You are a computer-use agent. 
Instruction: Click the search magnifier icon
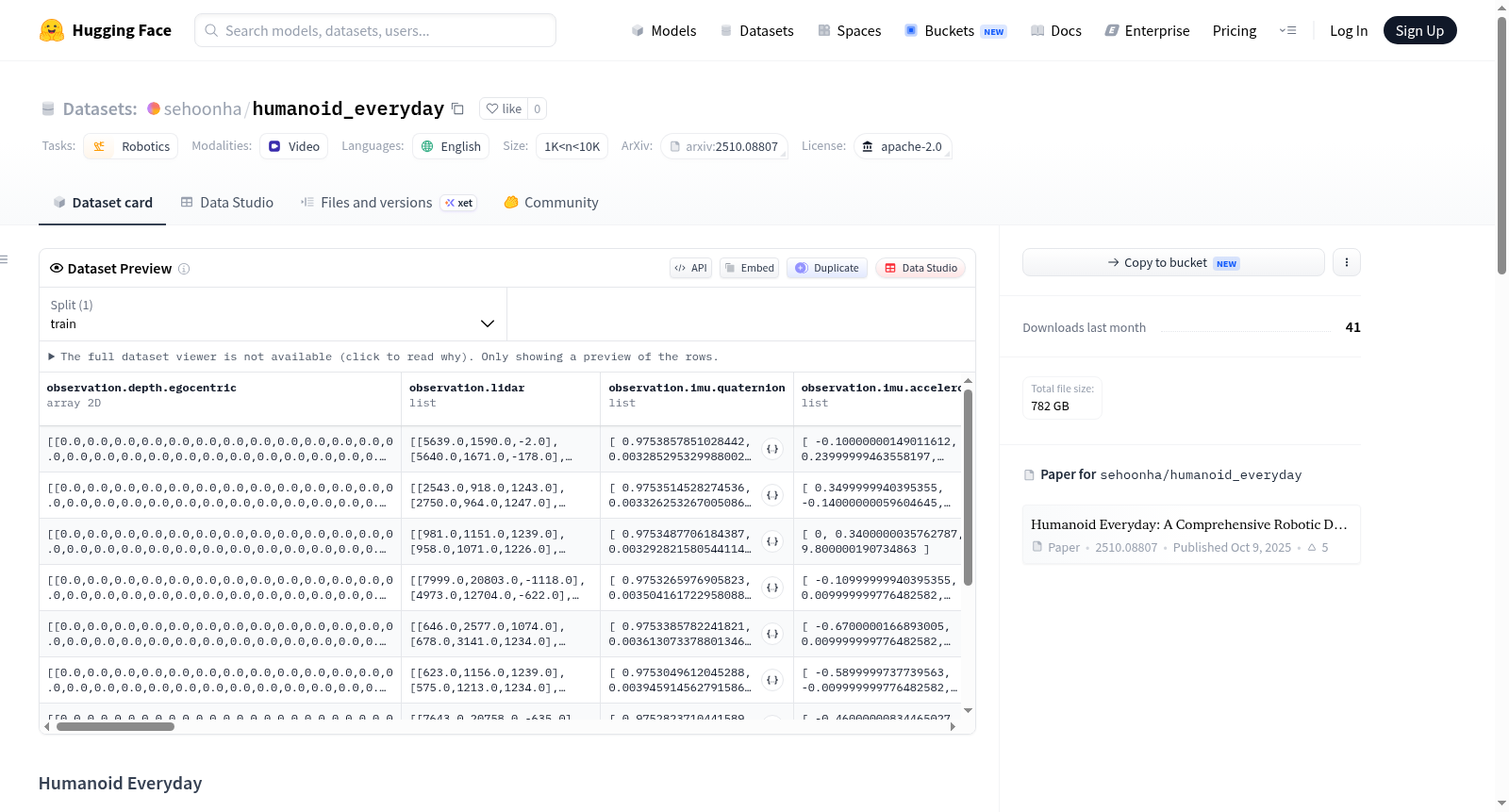[x=212, y=30]
